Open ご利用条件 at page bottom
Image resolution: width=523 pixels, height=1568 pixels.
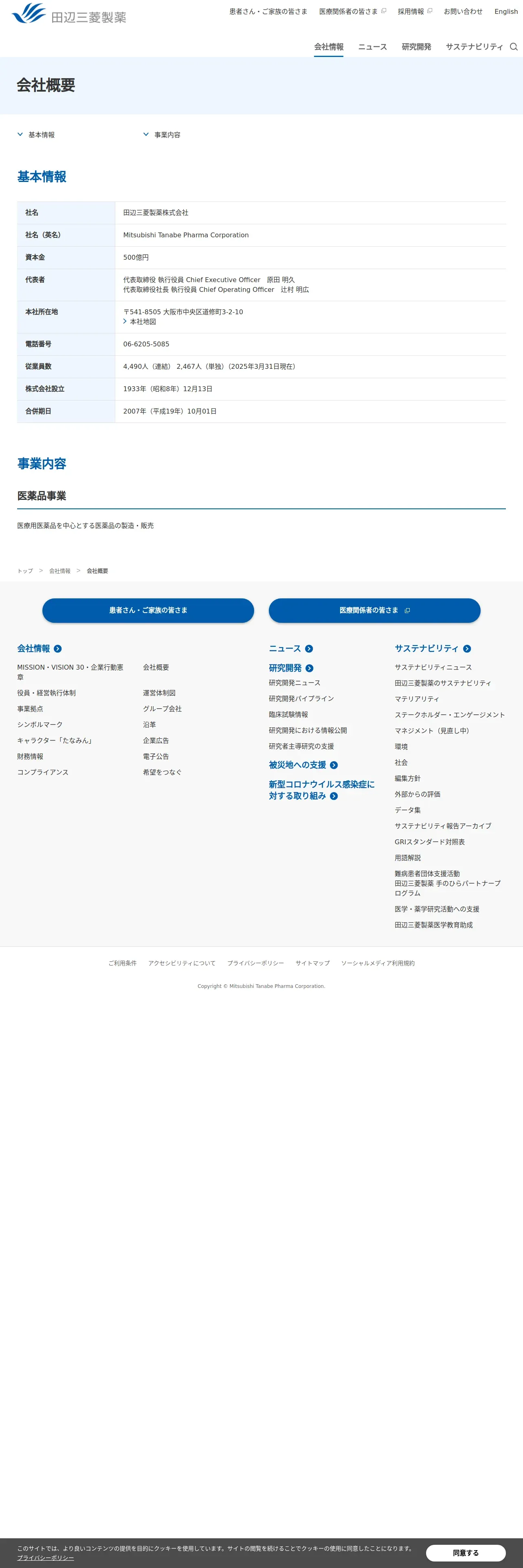pos(122,963)
